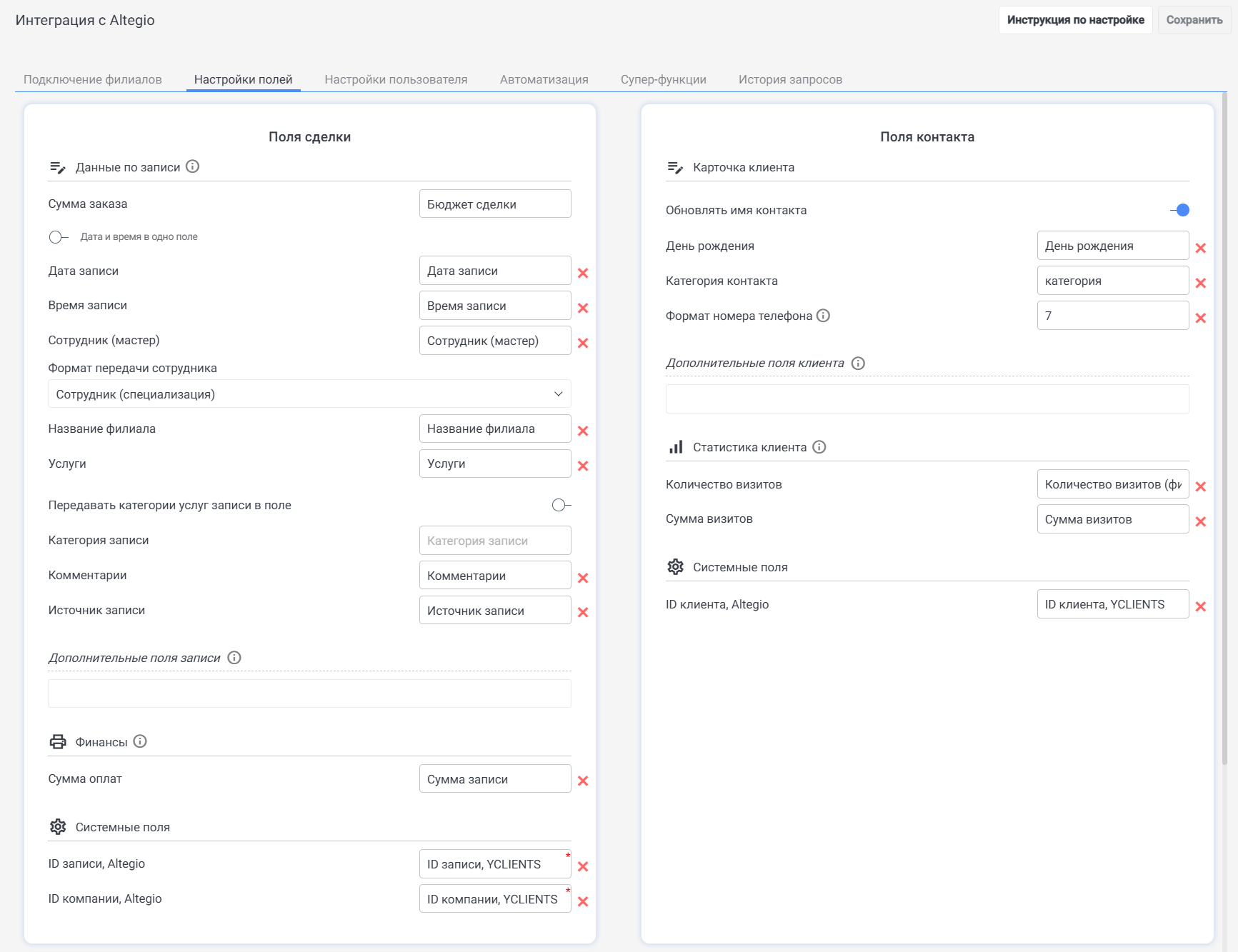Open День рождения field selector

(1113, 246)
